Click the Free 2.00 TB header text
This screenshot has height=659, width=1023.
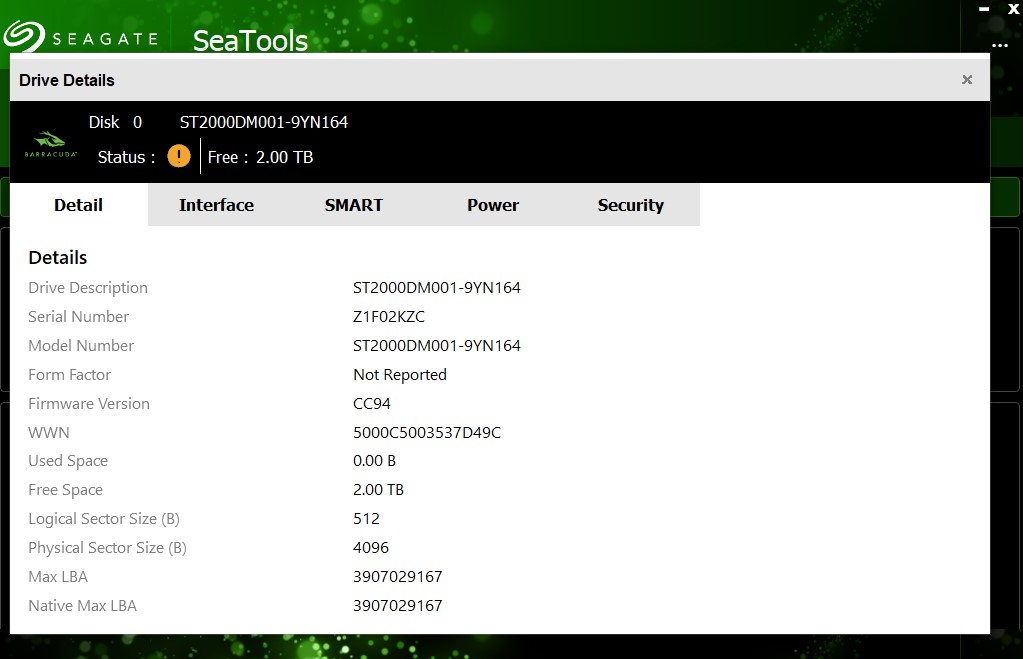click(x=260, y=157)
